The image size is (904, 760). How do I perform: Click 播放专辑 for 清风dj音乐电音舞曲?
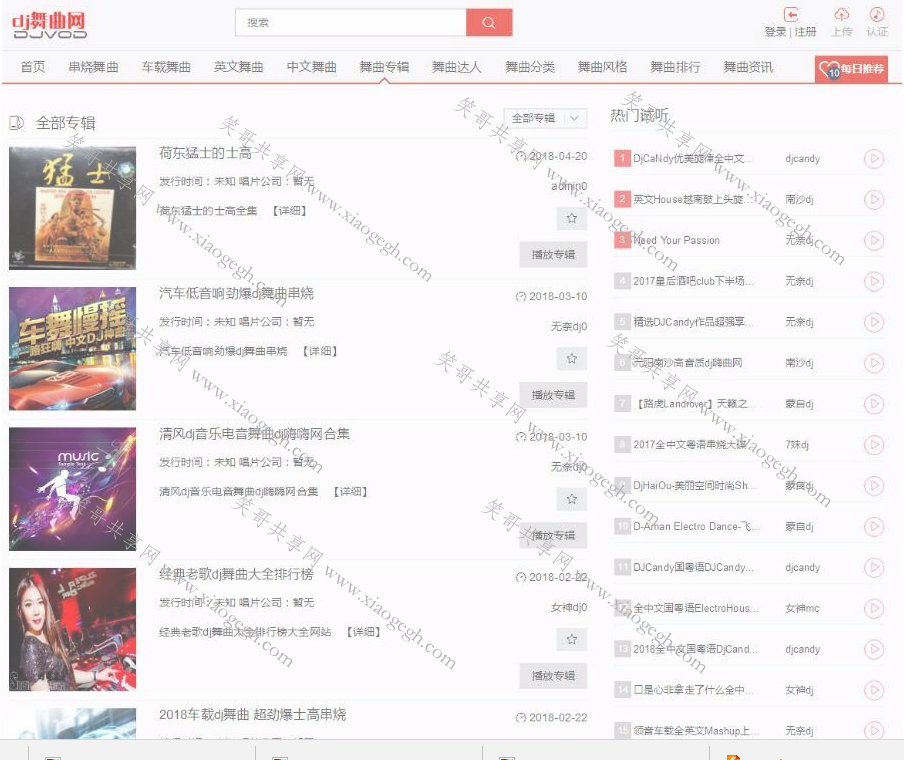point(553,536)
